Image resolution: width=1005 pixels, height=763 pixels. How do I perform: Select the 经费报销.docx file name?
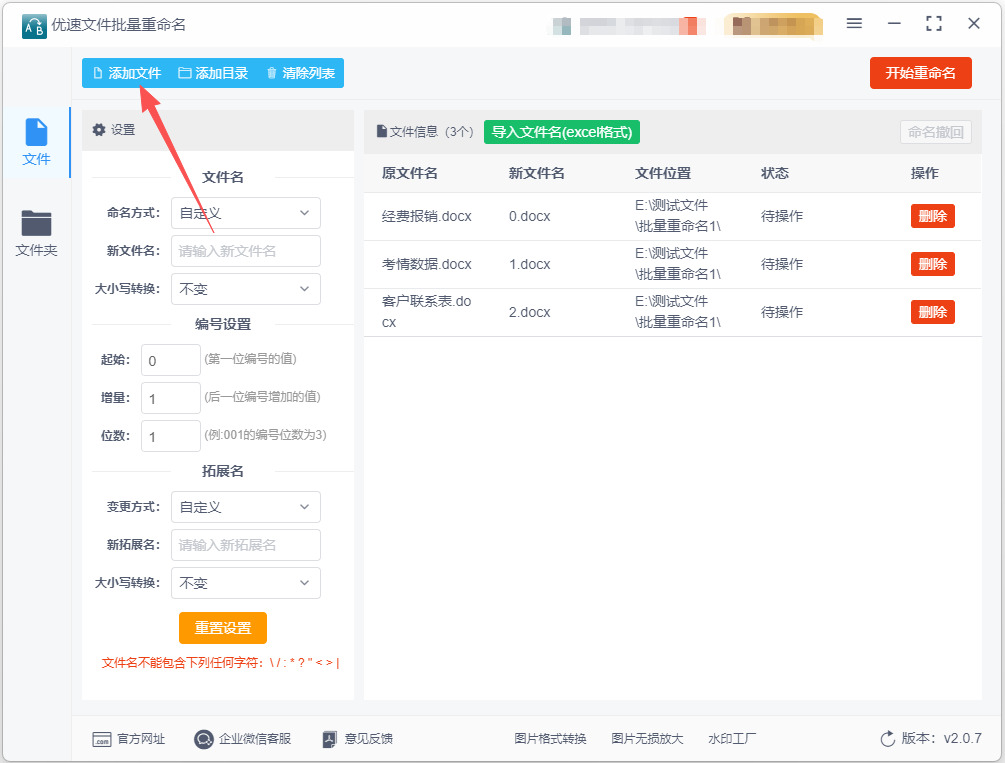(426, 217)
